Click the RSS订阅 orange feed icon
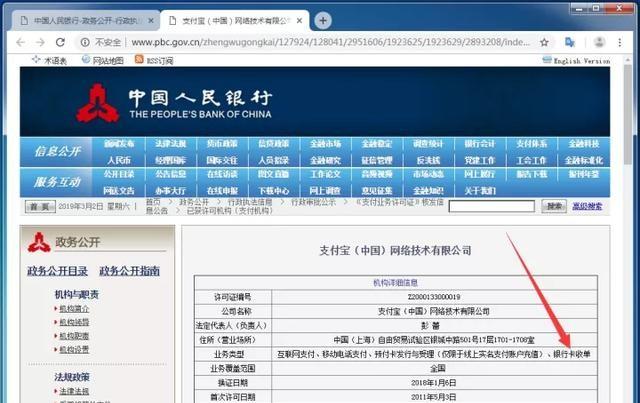 (x=139, y=59)
